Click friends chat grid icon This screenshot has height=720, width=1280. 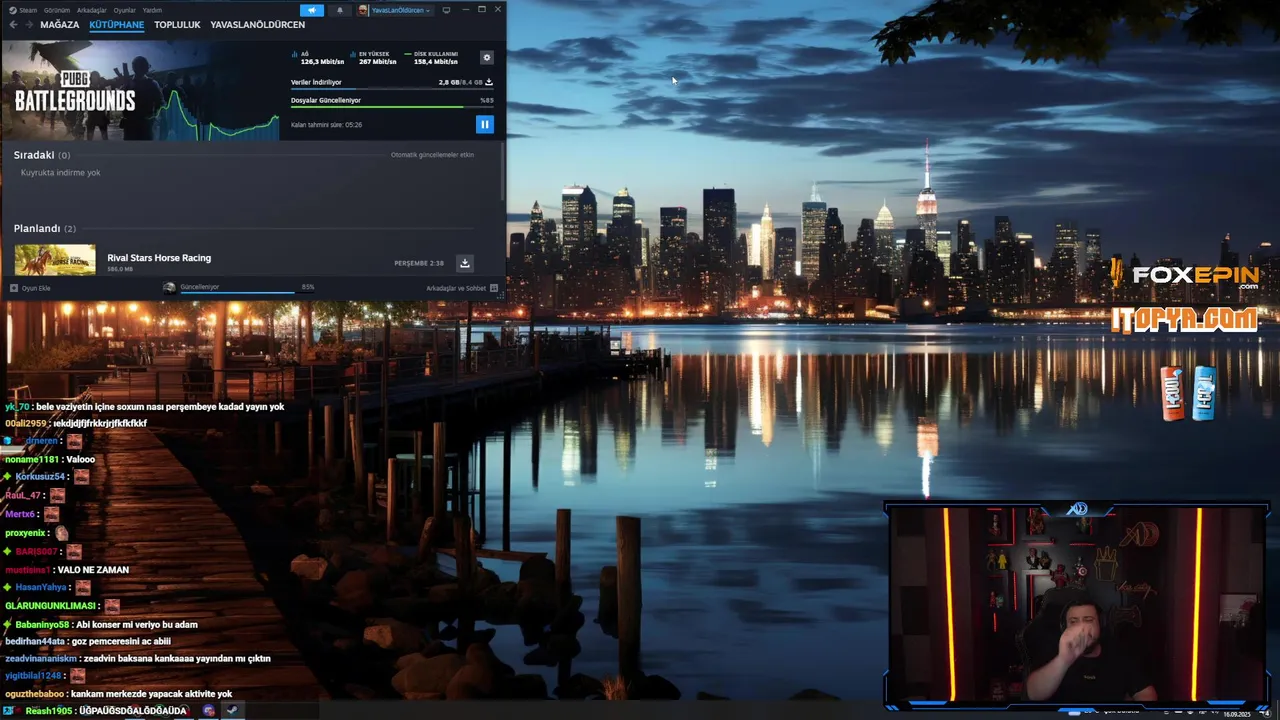494,288
